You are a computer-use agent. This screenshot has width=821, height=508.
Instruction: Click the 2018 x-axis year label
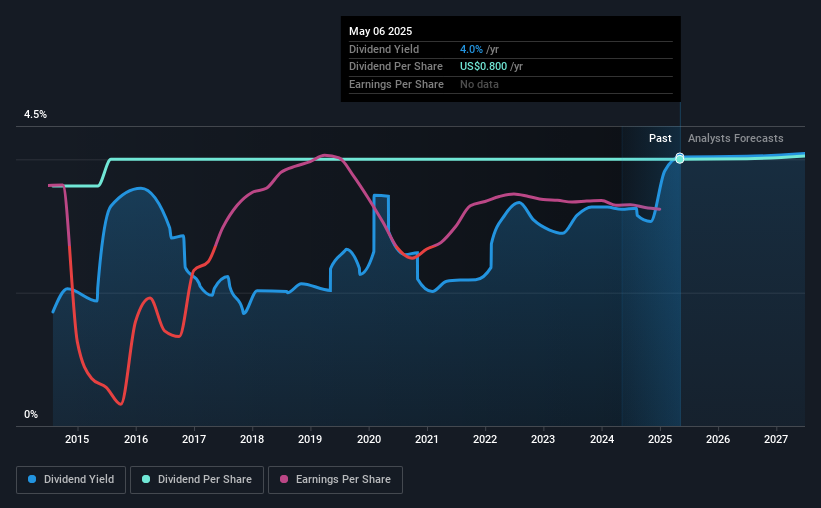click(x=252, y=439)
